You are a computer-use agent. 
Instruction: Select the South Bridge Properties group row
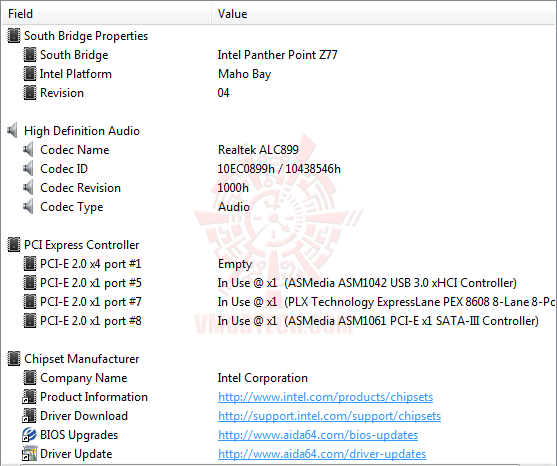tap(86, 36)
